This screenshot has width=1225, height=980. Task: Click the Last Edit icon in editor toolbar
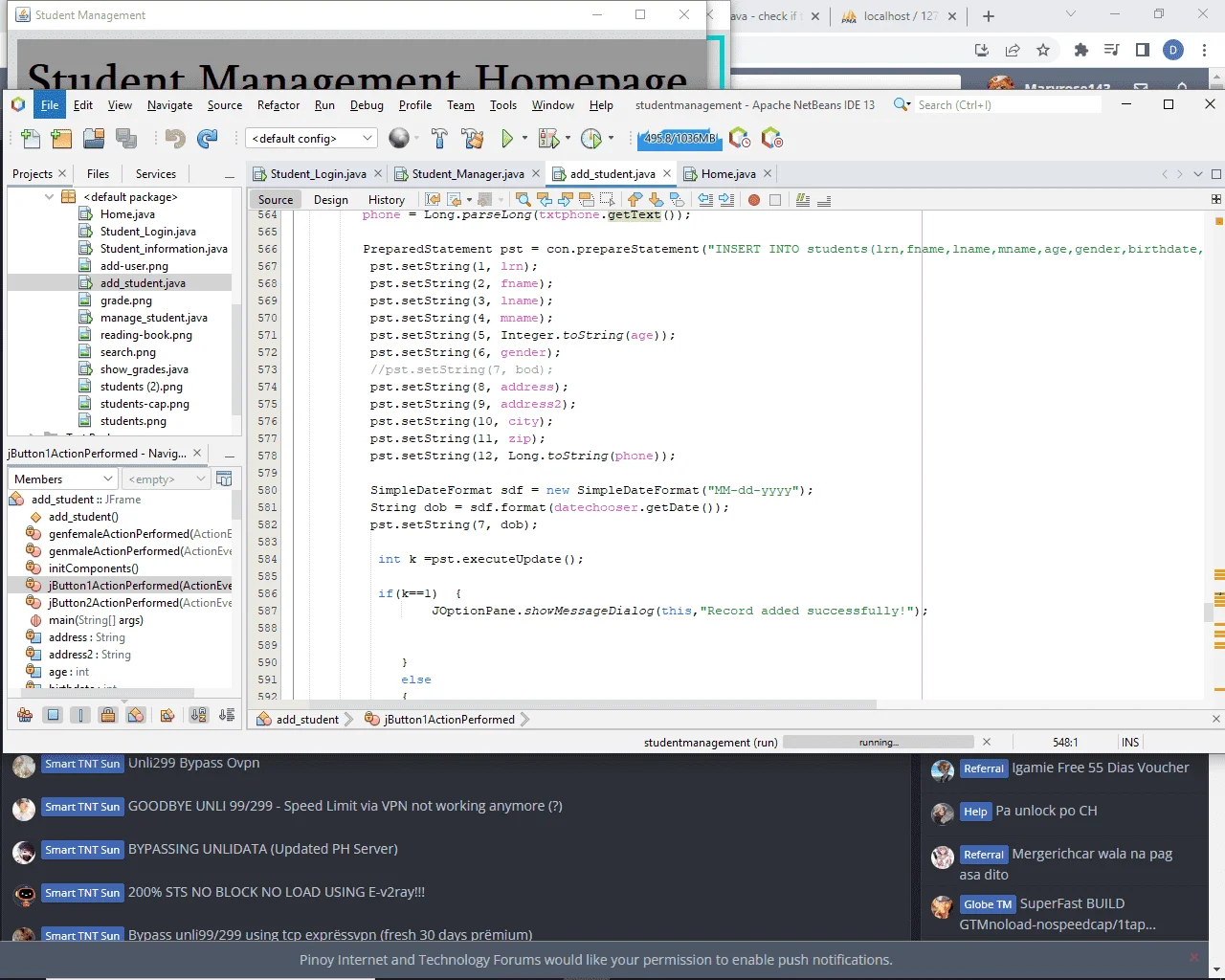pos(433,200)
